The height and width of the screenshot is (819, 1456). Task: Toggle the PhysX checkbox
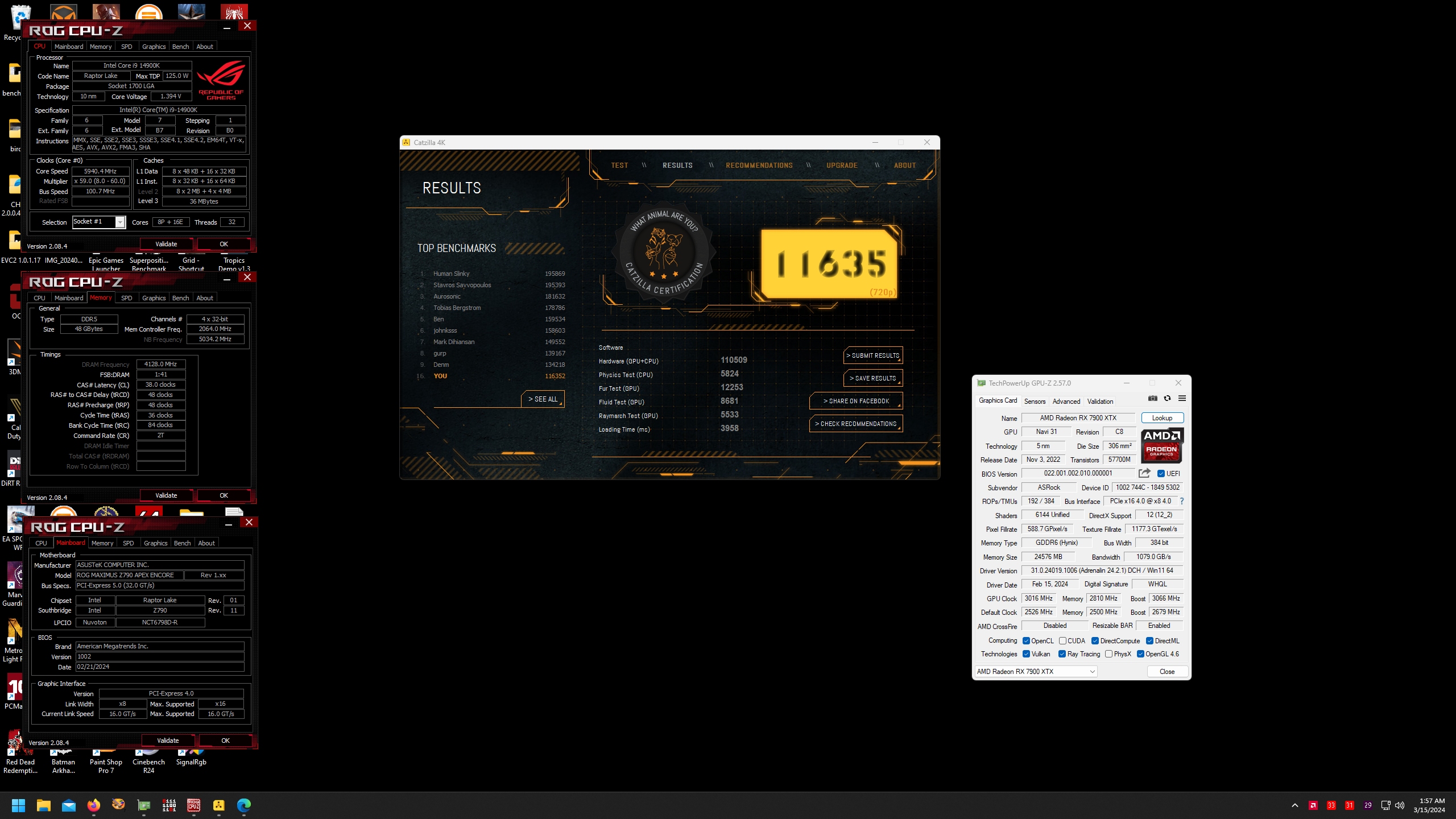pos(1108,654)
